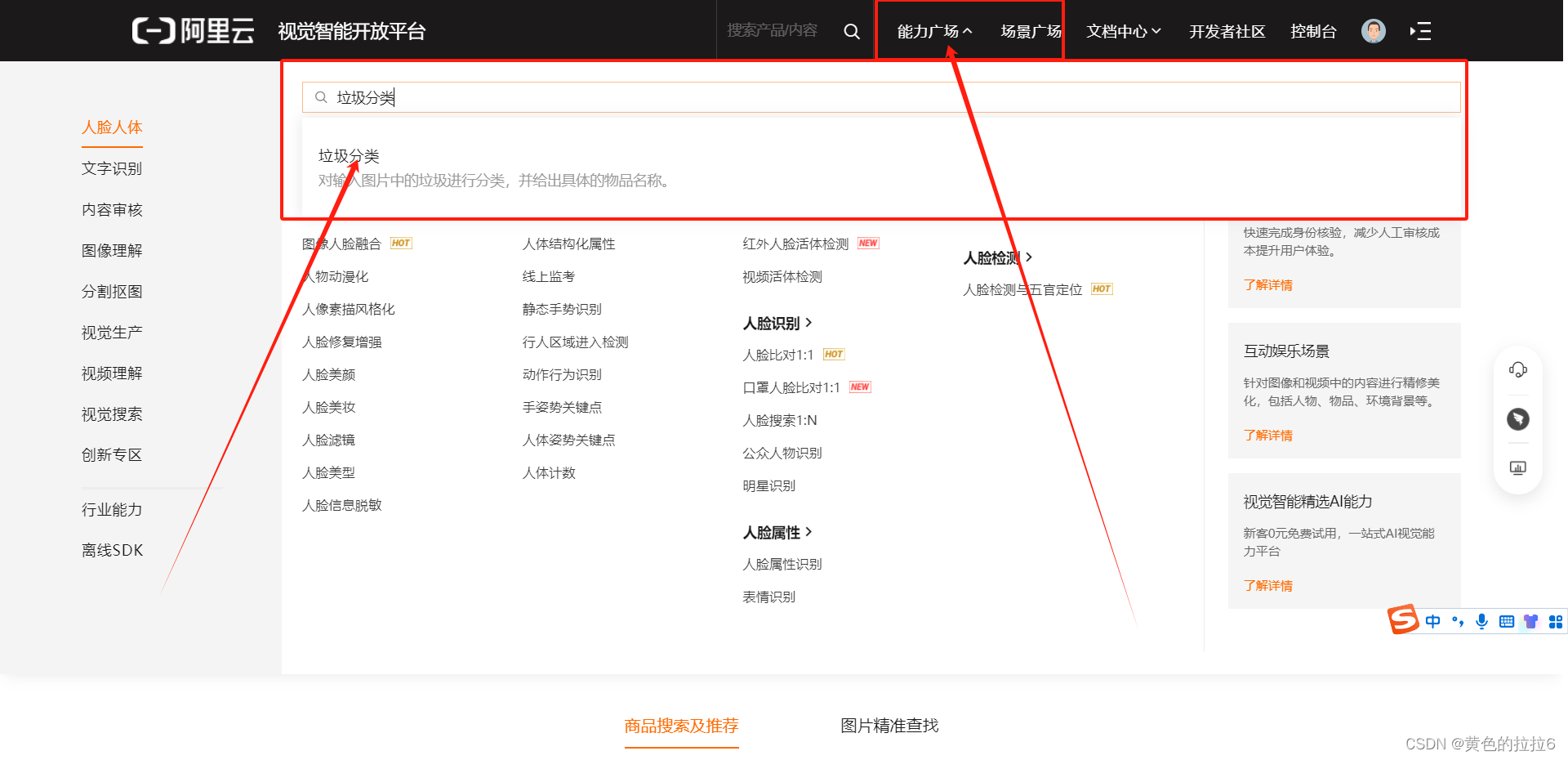The width and height of the screenshot is (1568, 760).
Task: Open Sogou skin shirt icon
Action: point(1531,622)
